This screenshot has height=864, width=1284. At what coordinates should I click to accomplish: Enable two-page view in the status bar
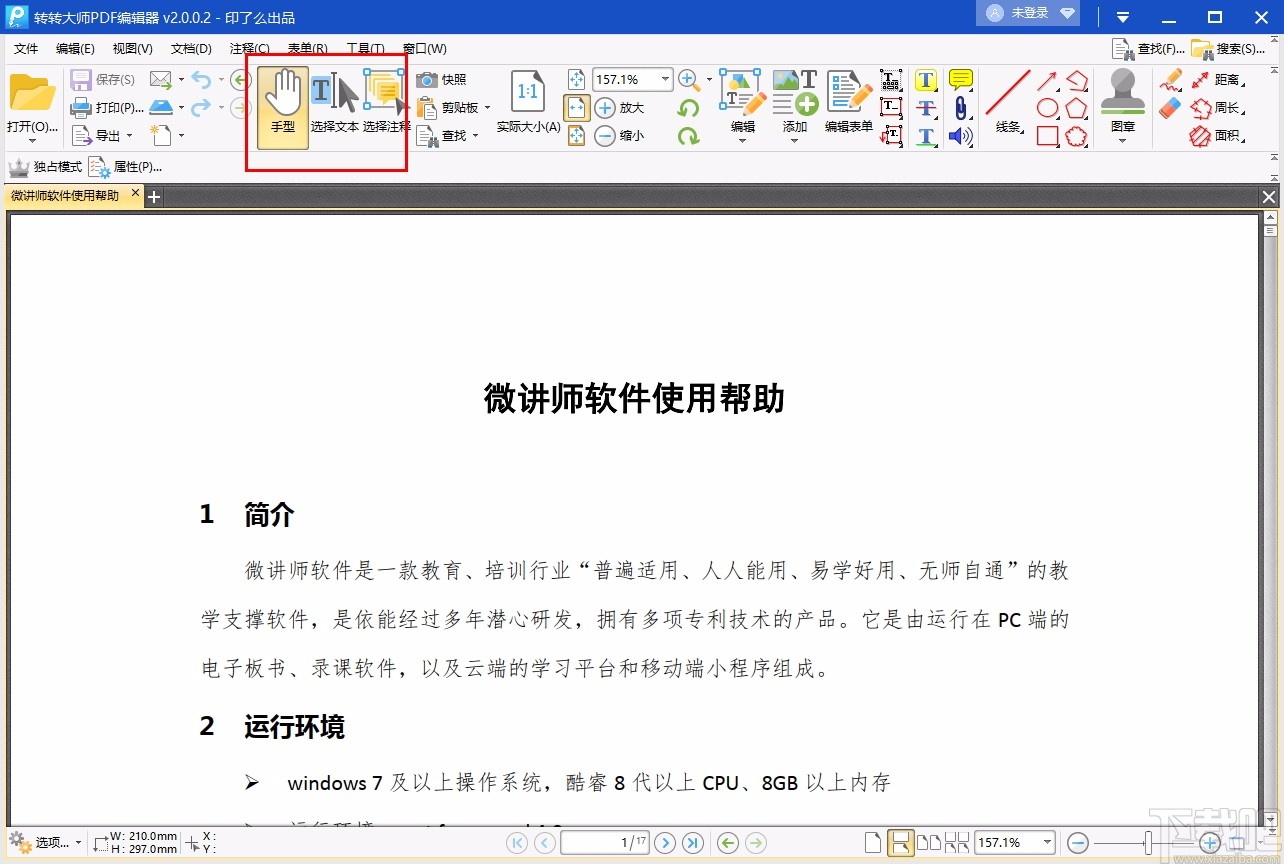point(930,842)
